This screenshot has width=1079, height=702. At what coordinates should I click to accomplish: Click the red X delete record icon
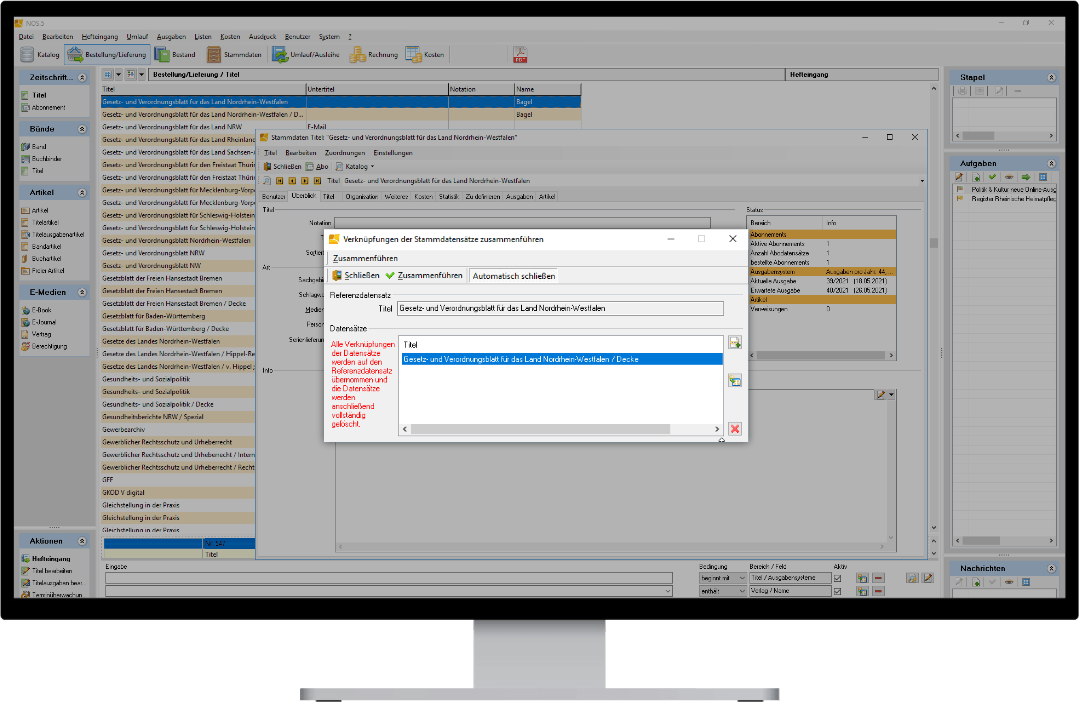(735, 429)
